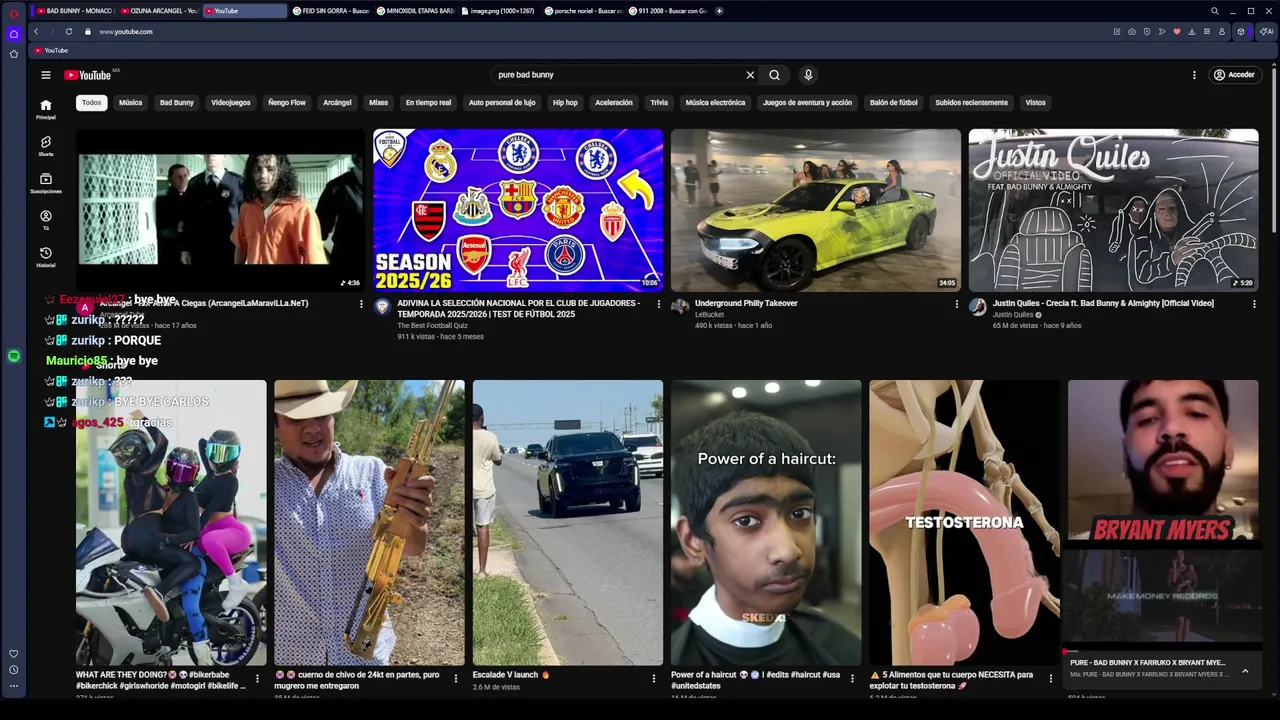Select the Bad Bunny filter chip
Viewport: 1280px width, 720px height.
point(177,102)
